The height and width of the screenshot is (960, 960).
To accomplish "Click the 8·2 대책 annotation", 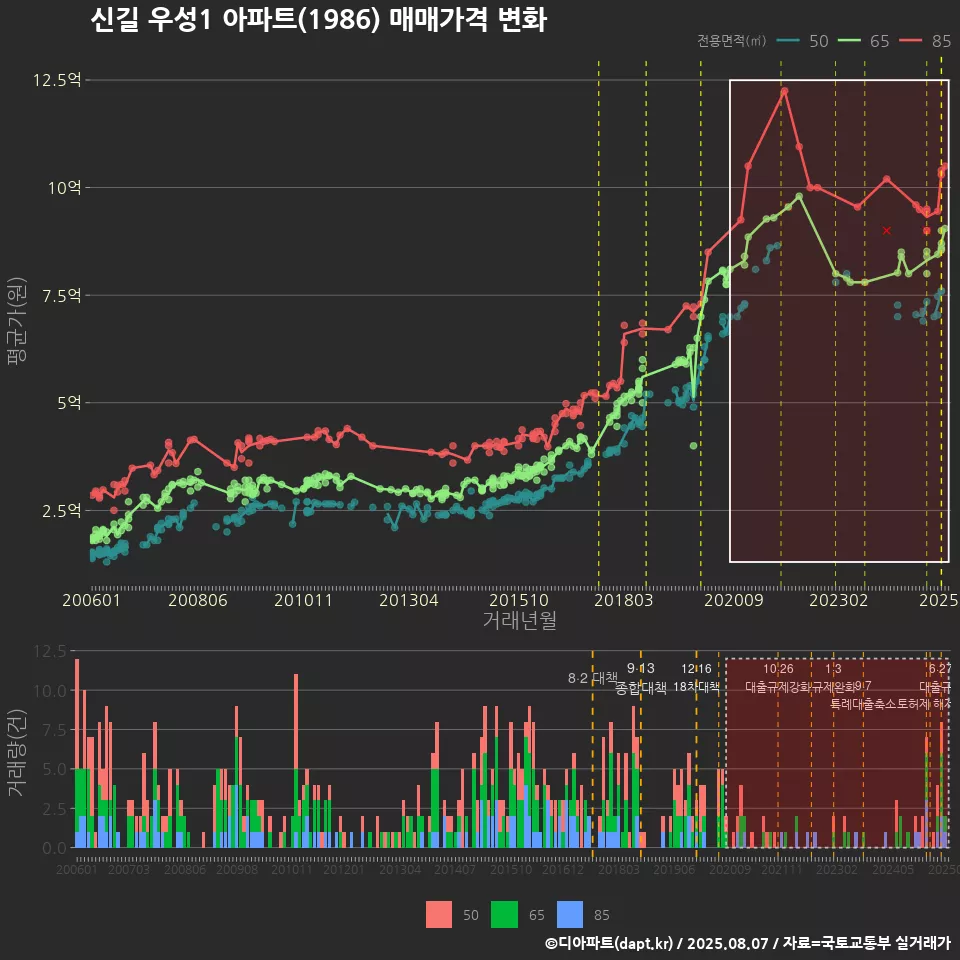I will (593, 678).
